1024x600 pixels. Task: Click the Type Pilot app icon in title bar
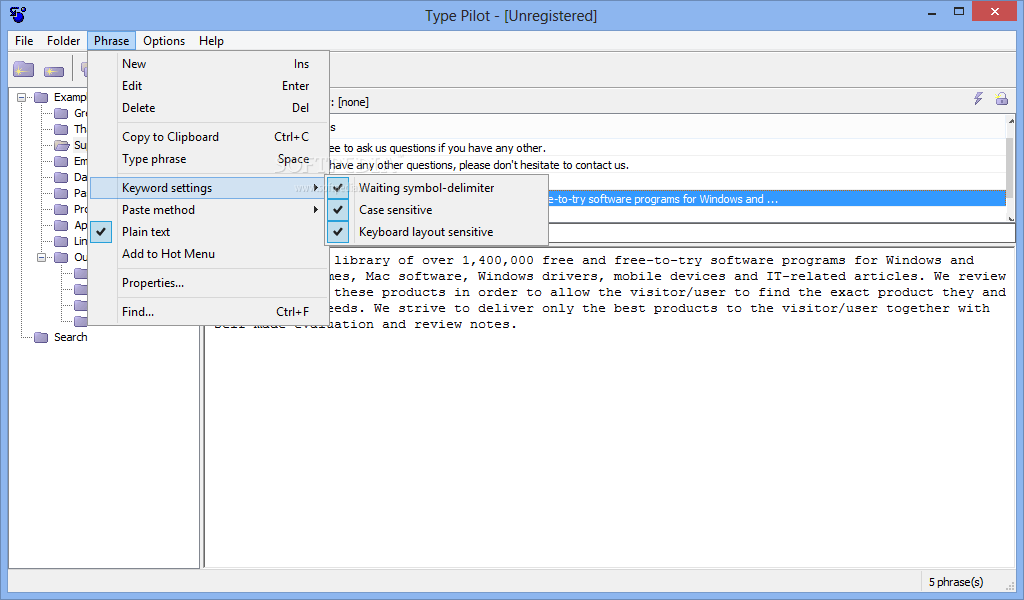tap(18, 14)
